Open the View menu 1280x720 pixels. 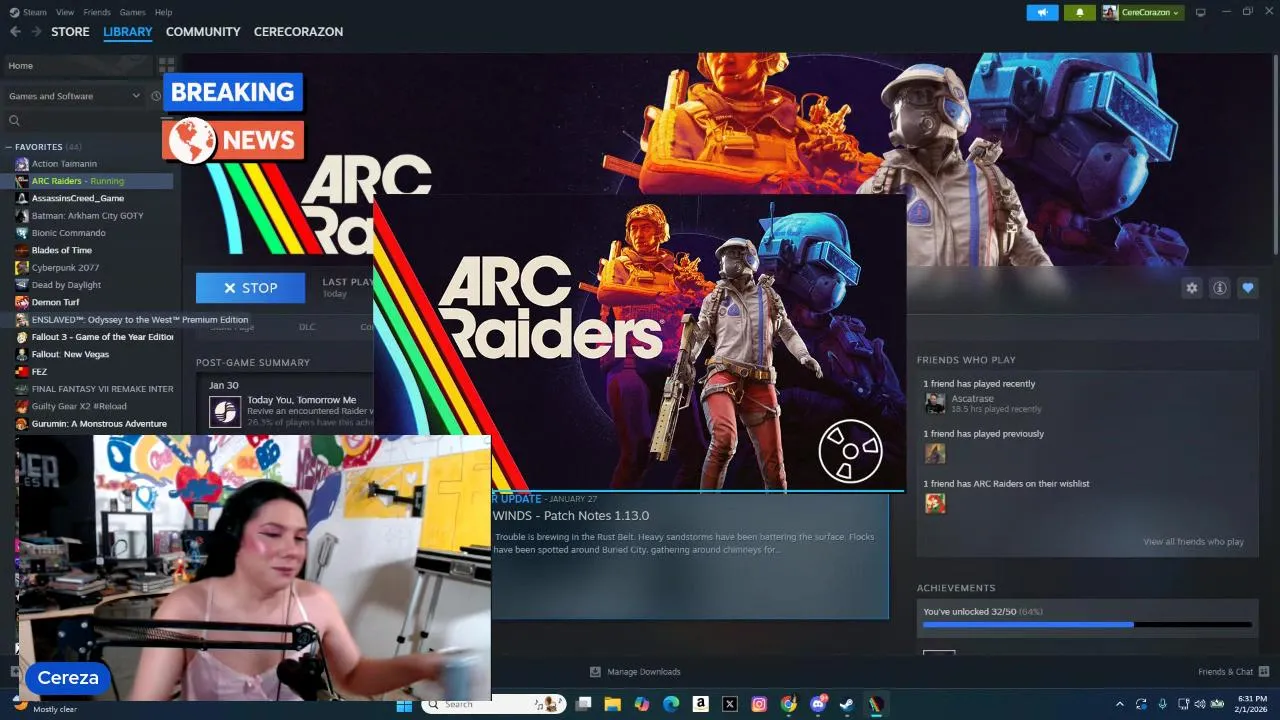coord(65,12)
